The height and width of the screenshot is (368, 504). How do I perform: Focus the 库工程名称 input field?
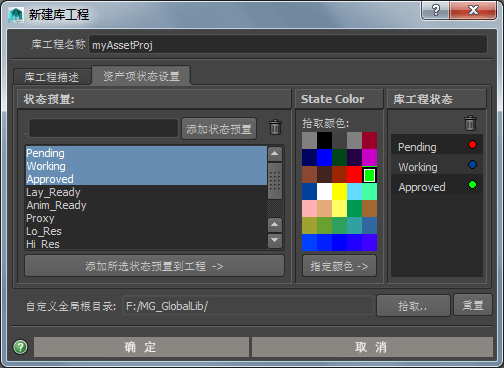click(x=288, y=45)
